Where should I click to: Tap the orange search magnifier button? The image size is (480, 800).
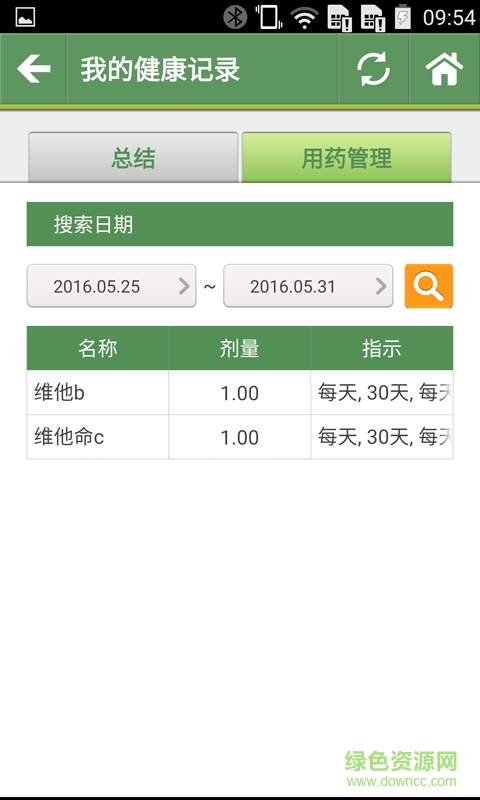click(x=428, y=286)
